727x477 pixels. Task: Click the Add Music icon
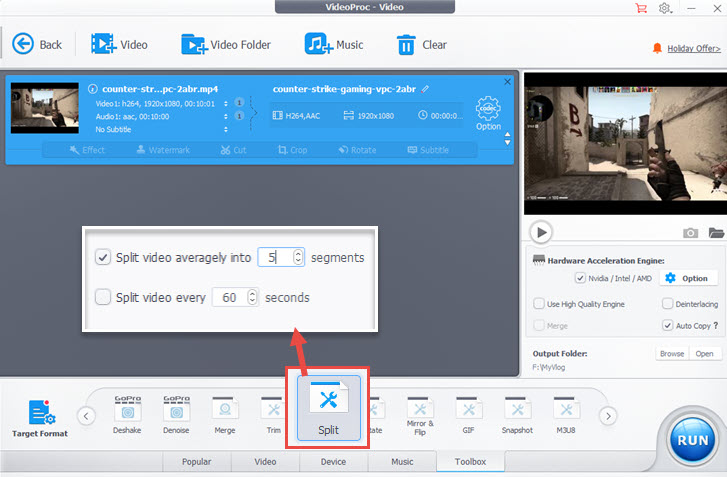click(x=319, y=44)
